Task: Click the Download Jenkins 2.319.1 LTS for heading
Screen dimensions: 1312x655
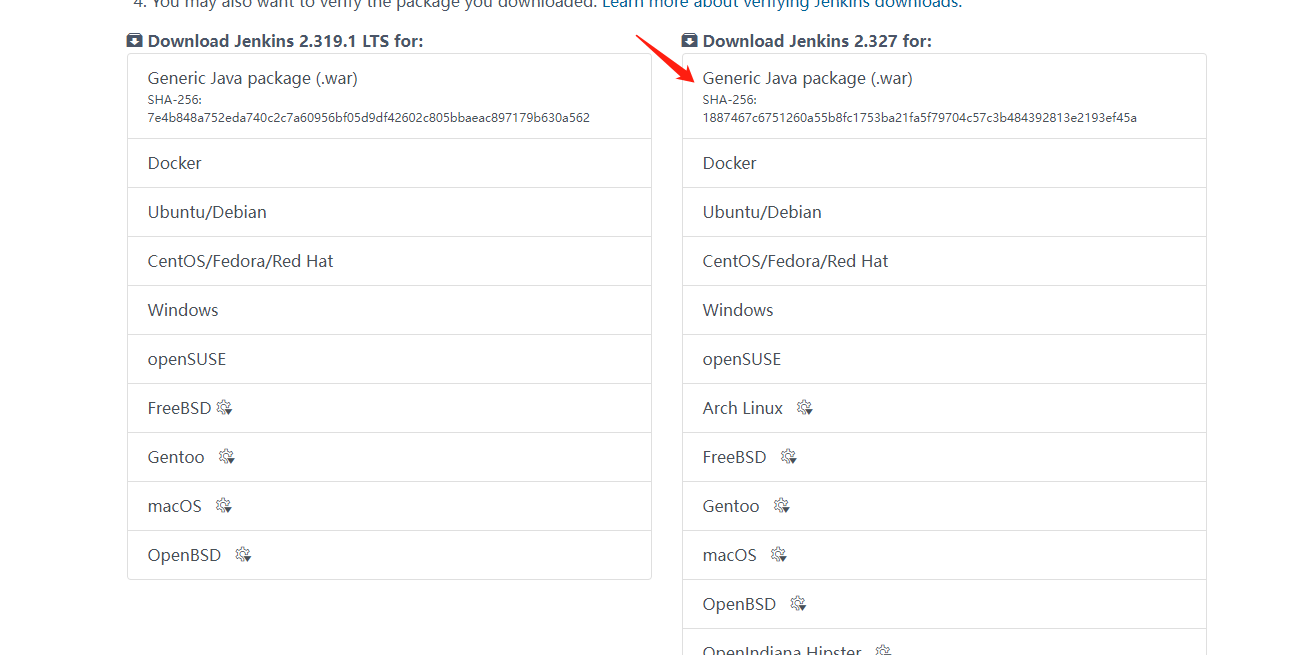Action: [x=285, y=41]
